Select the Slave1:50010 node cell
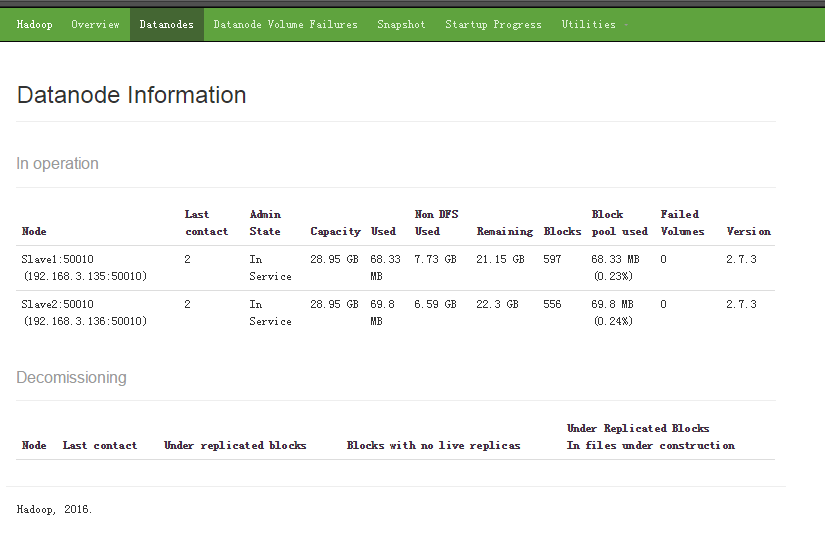The width and height of the screenshot is (825, 535). (84, 267)
